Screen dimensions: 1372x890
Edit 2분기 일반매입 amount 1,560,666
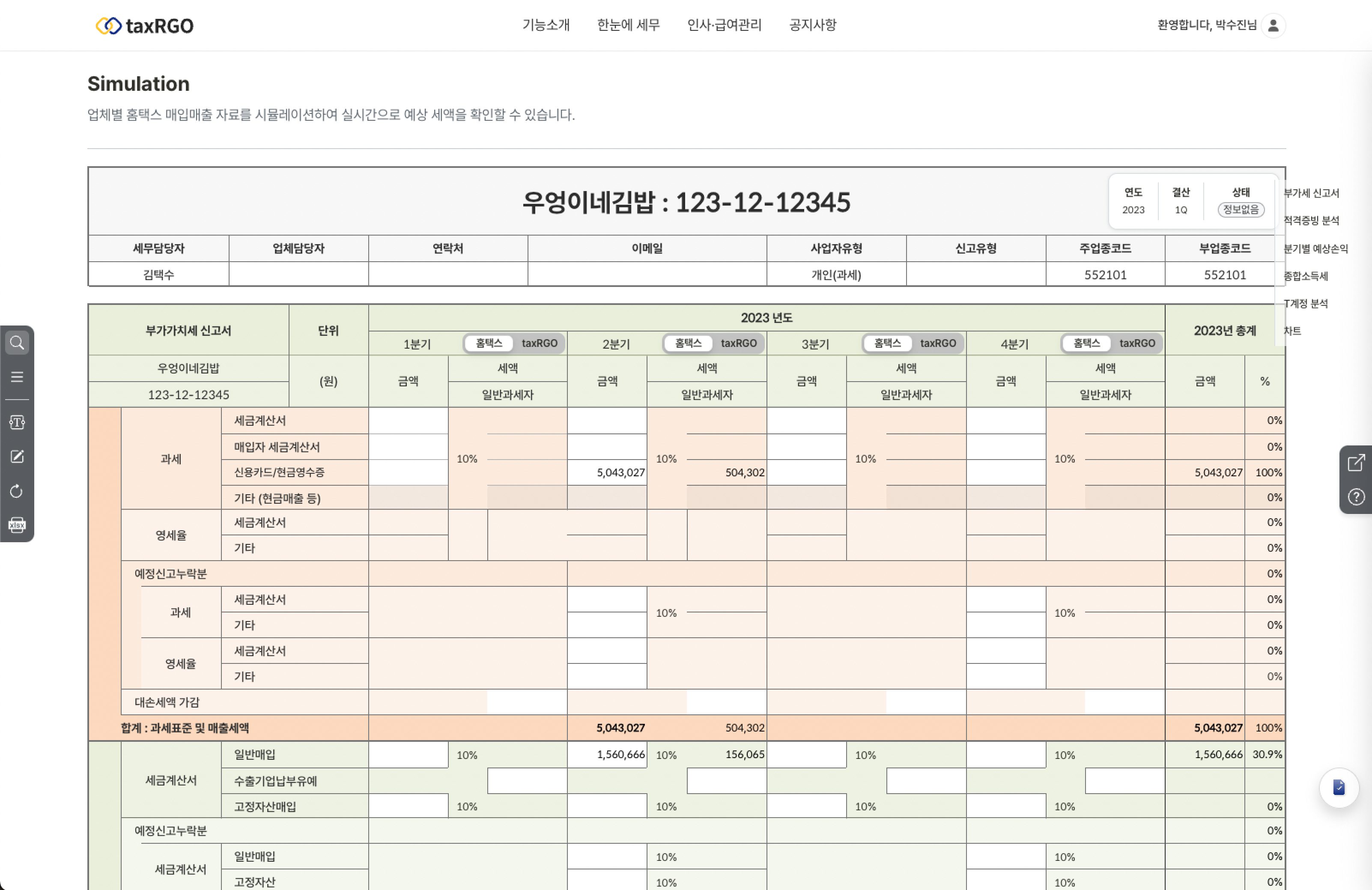(607, 755)
